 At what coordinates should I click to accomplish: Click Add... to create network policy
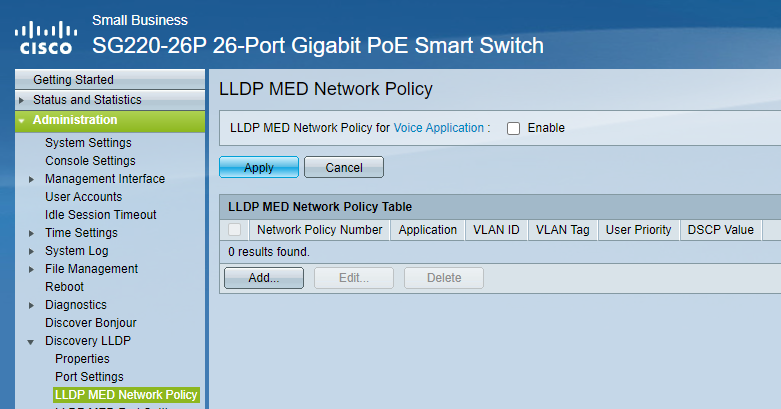264,277
